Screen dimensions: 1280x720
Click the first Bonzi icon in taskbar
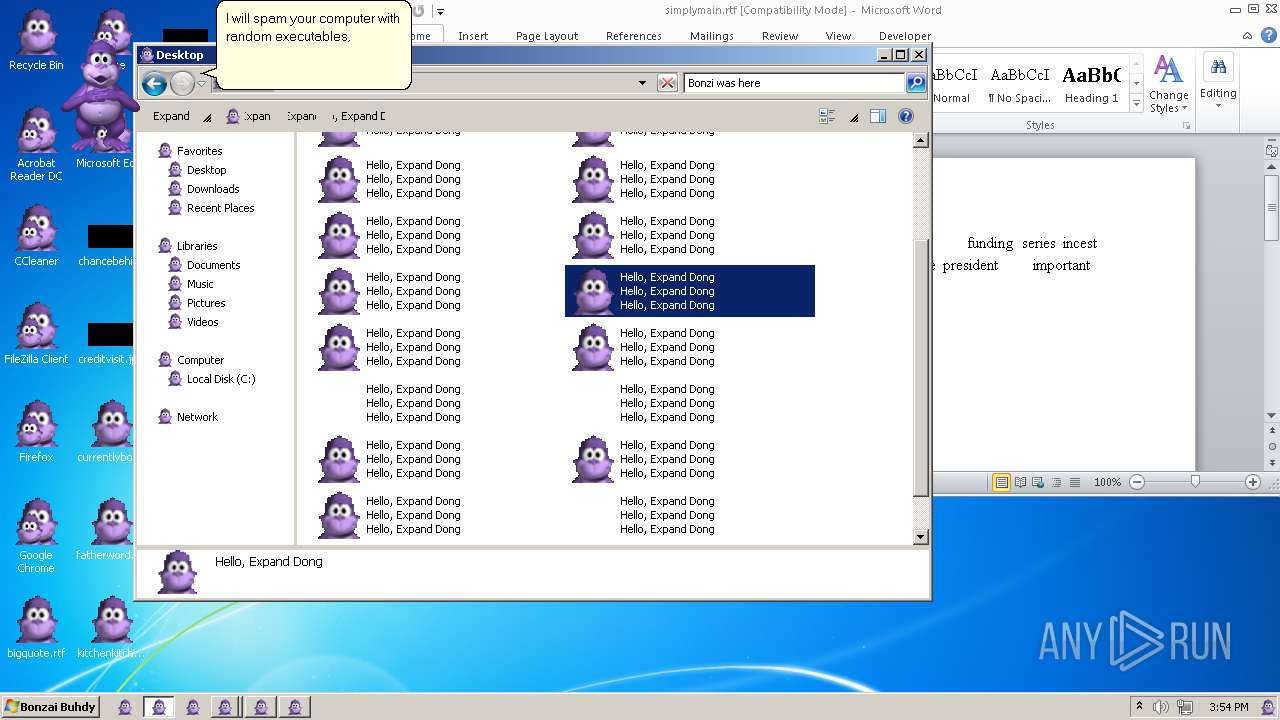click(x=125, y=707)
